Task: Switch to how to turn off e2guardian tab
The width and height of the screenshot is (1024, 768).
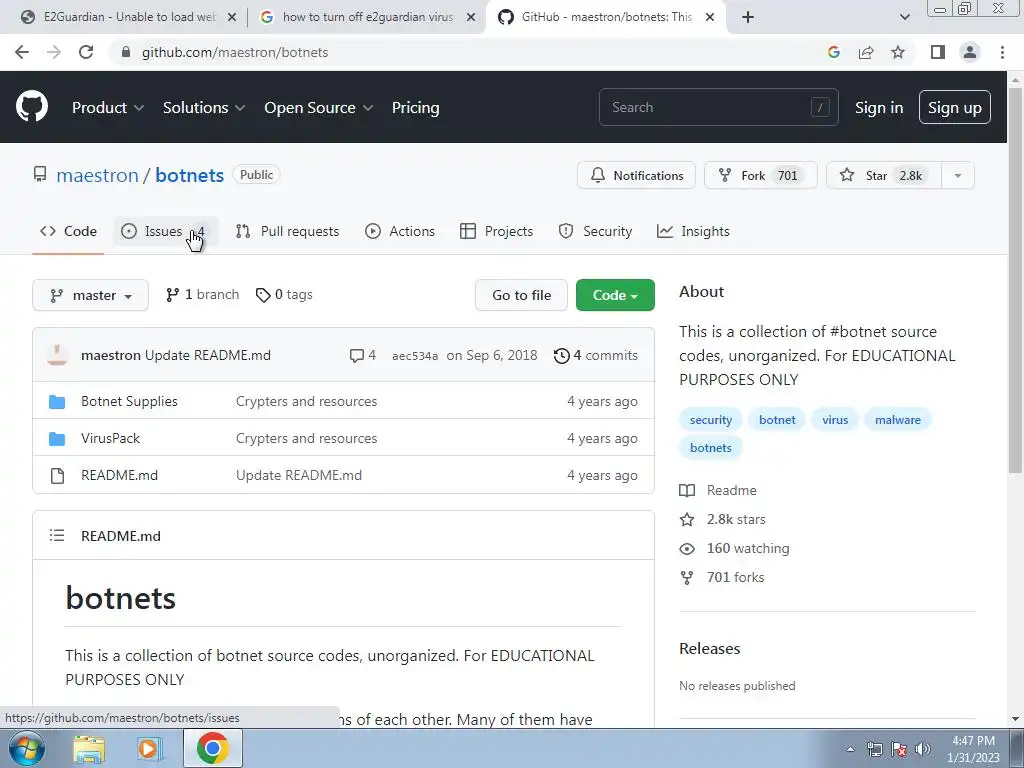Action: [x=368, y=17]
